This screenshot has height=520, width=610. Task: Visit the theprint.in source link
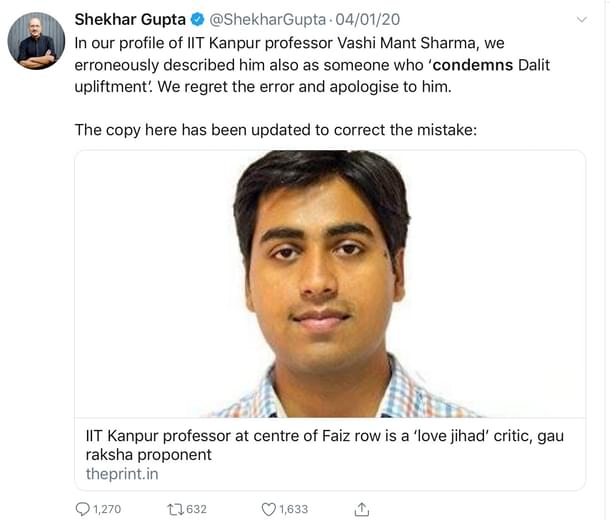click(x=121, y=473)
